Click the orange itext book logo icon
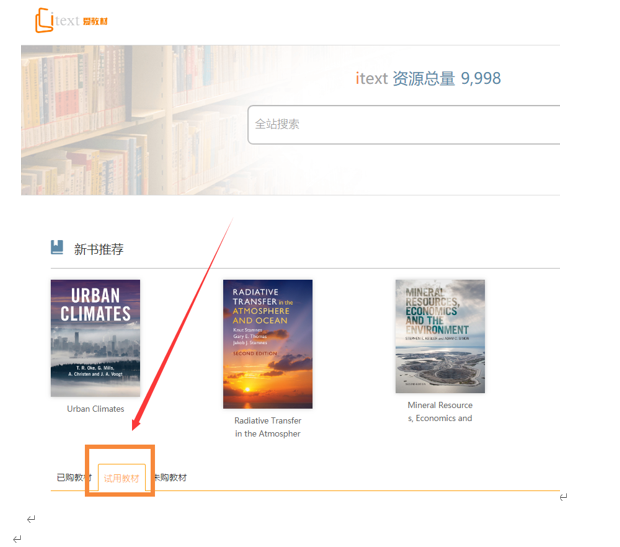Viewport: 620px width, 547px height. (44, 20)
